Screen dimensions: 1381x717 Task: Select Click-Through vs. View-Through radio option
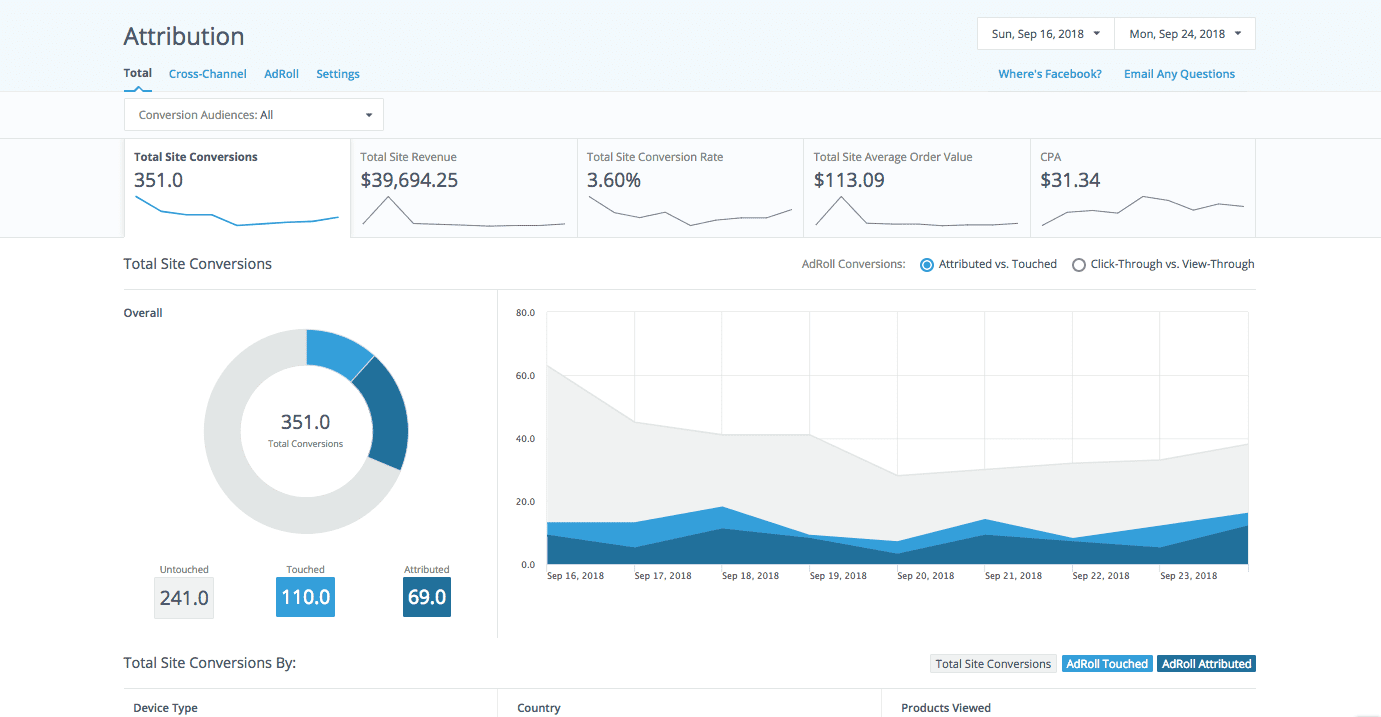click(x=1079, y=265)
